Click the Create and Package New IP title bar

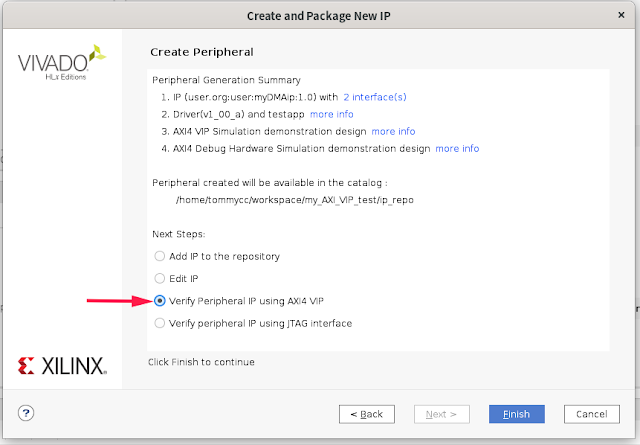[x=320, y=14]
